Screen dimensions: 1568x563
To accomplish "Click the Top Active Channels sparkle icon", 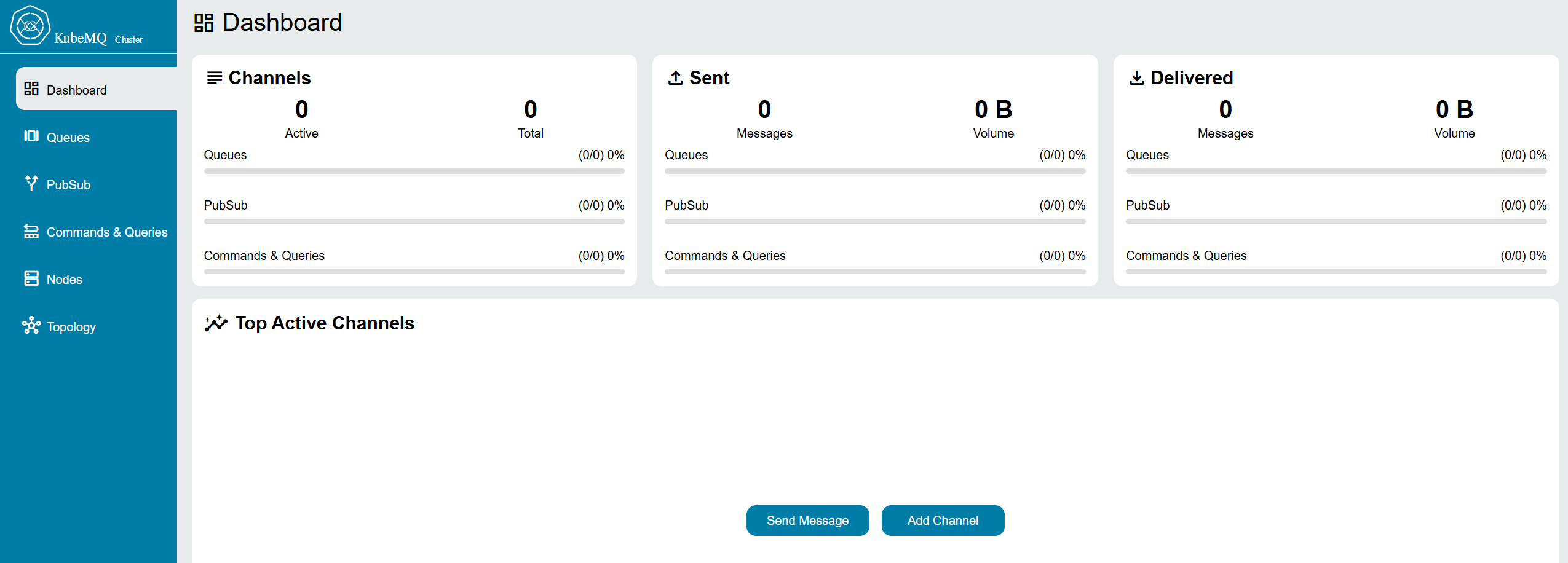I will coord(216,323).
